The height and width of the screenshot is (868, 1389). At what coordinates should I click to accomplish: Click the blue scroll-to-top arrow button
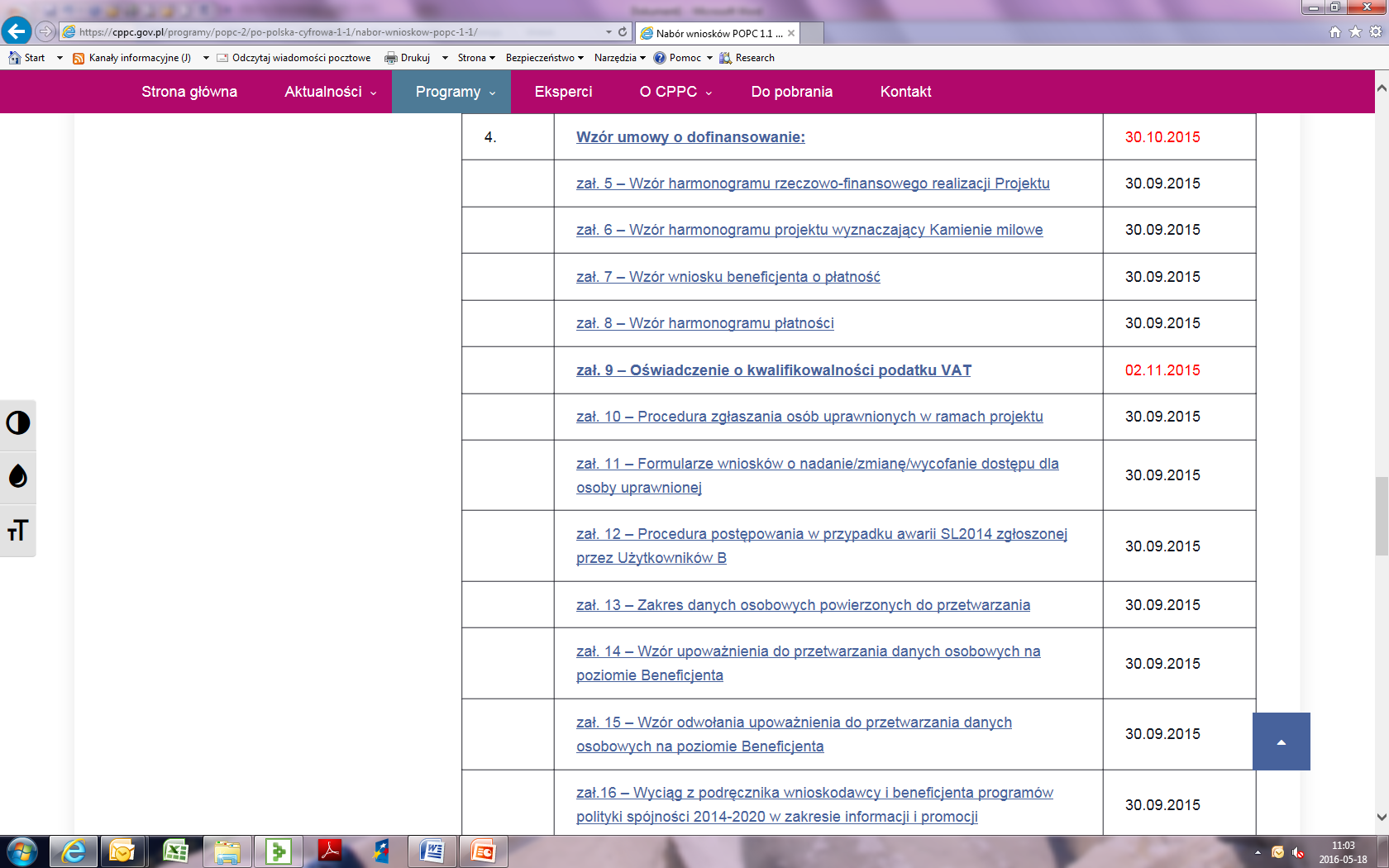[x=1282, y=742]
